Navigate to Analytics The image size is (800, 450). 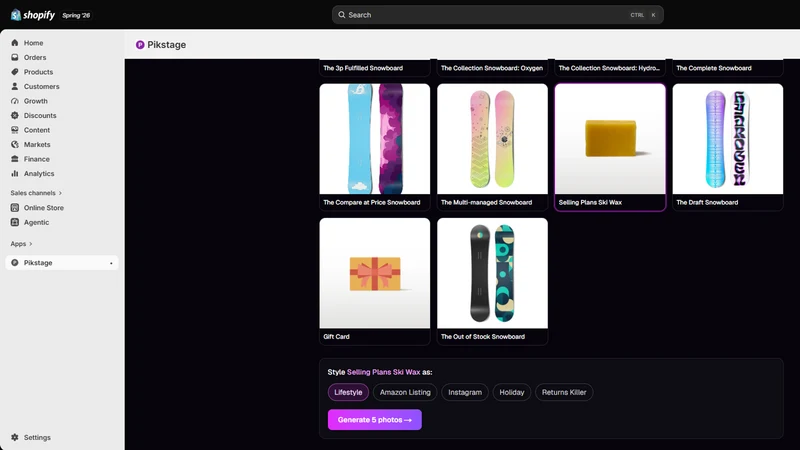tap(39, 173)
